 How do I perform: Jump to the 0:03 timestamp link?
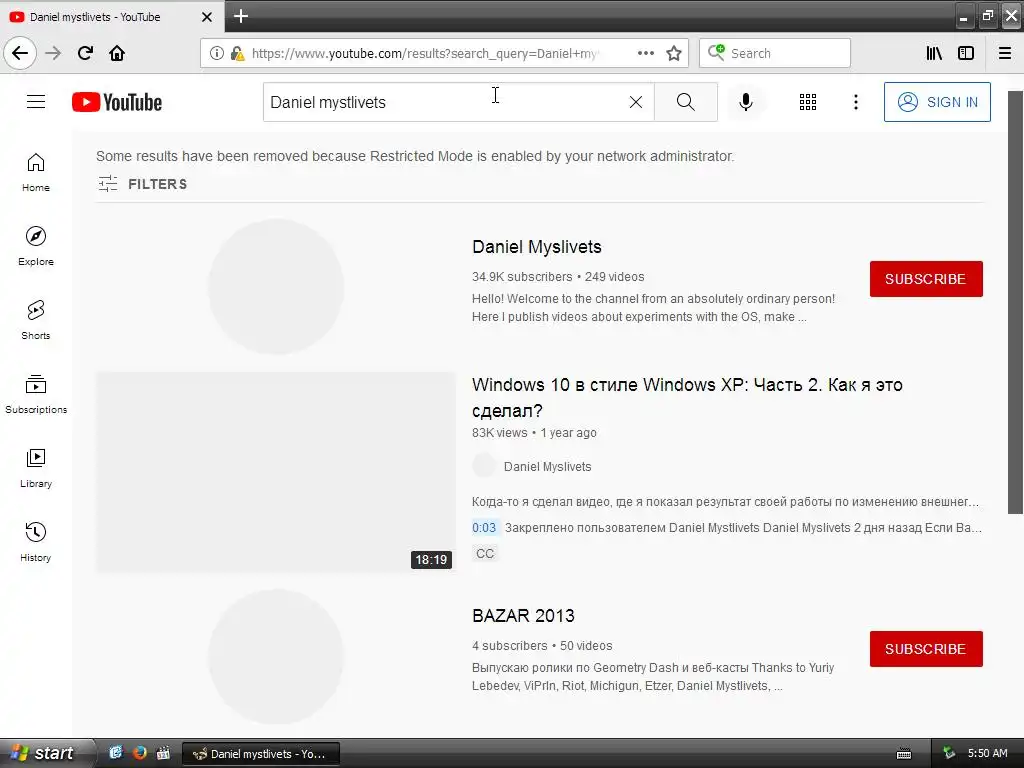[x=485, y=528]
